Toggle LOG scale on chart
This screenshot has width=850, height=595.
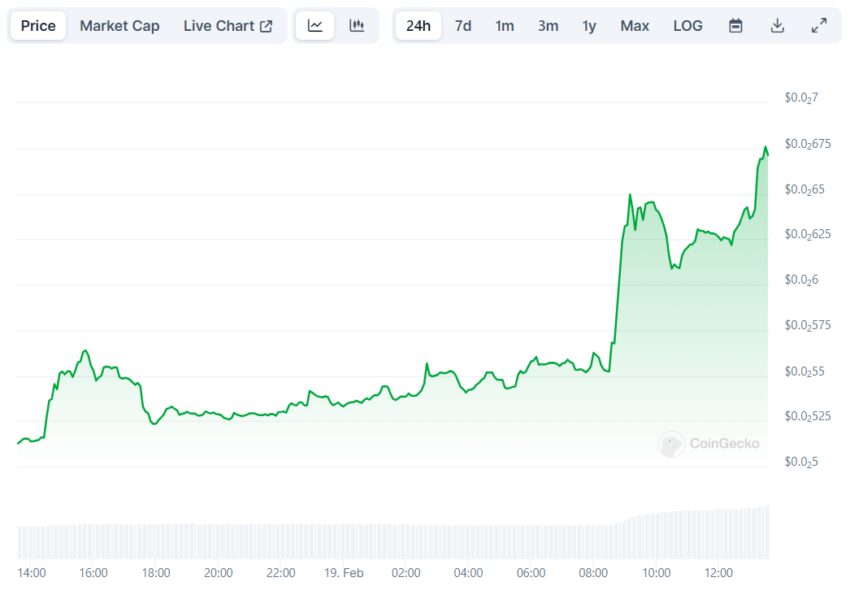point(688,26)
